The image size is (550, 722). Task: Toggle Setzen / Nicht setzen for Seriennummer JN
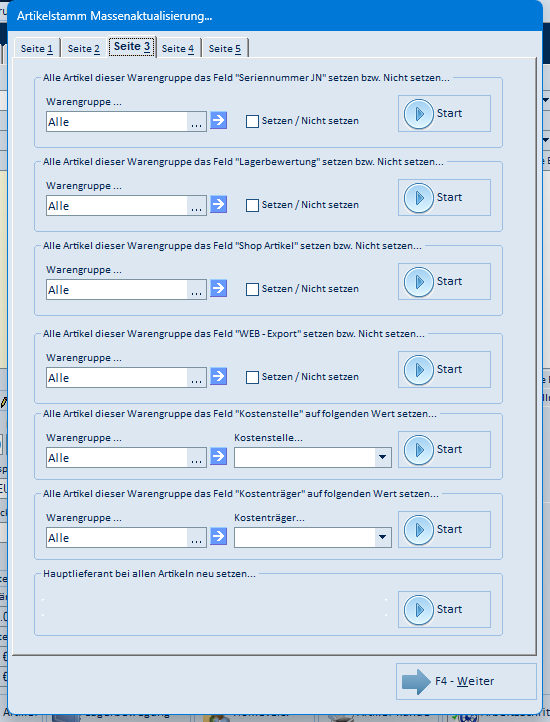click(252, 122)
